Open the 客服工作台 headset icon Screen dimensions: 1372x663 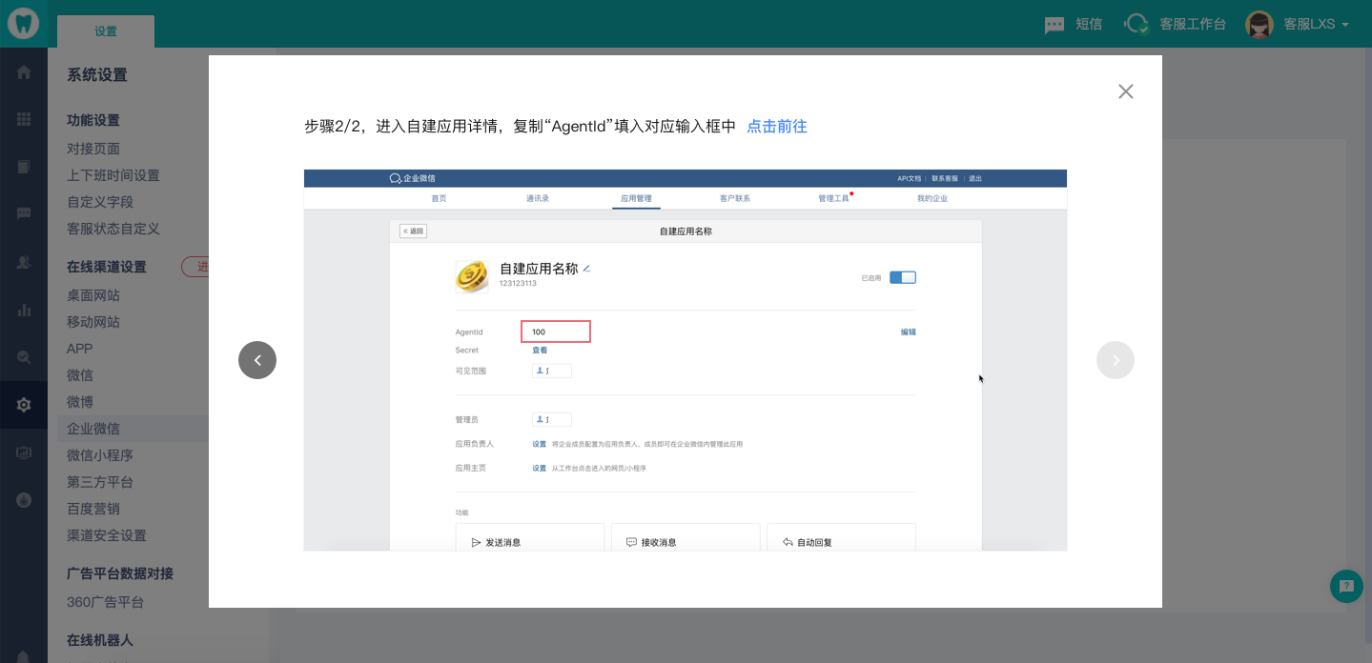pos(1137,24)
